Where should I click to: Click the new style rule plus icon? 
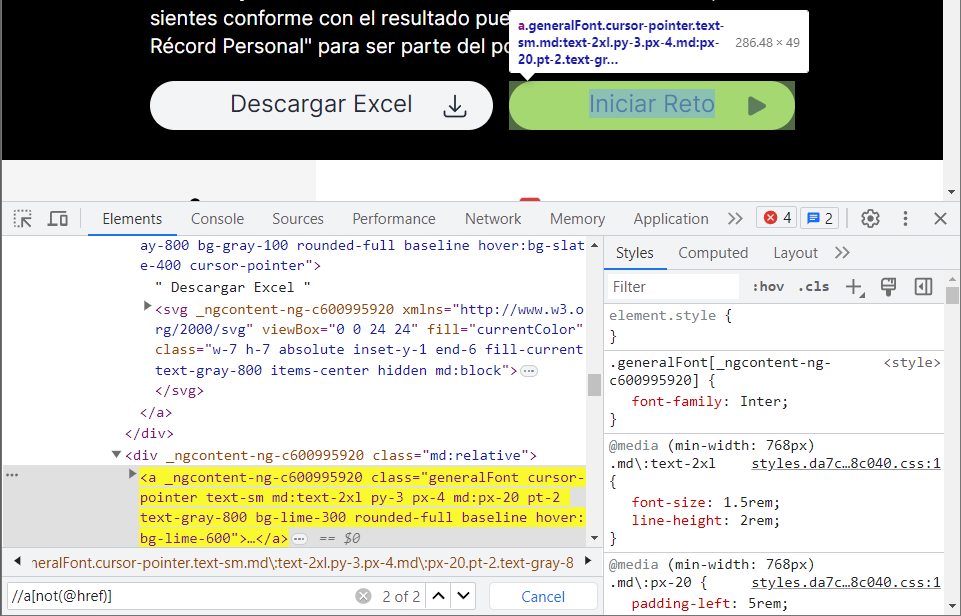tap(852, 286)
